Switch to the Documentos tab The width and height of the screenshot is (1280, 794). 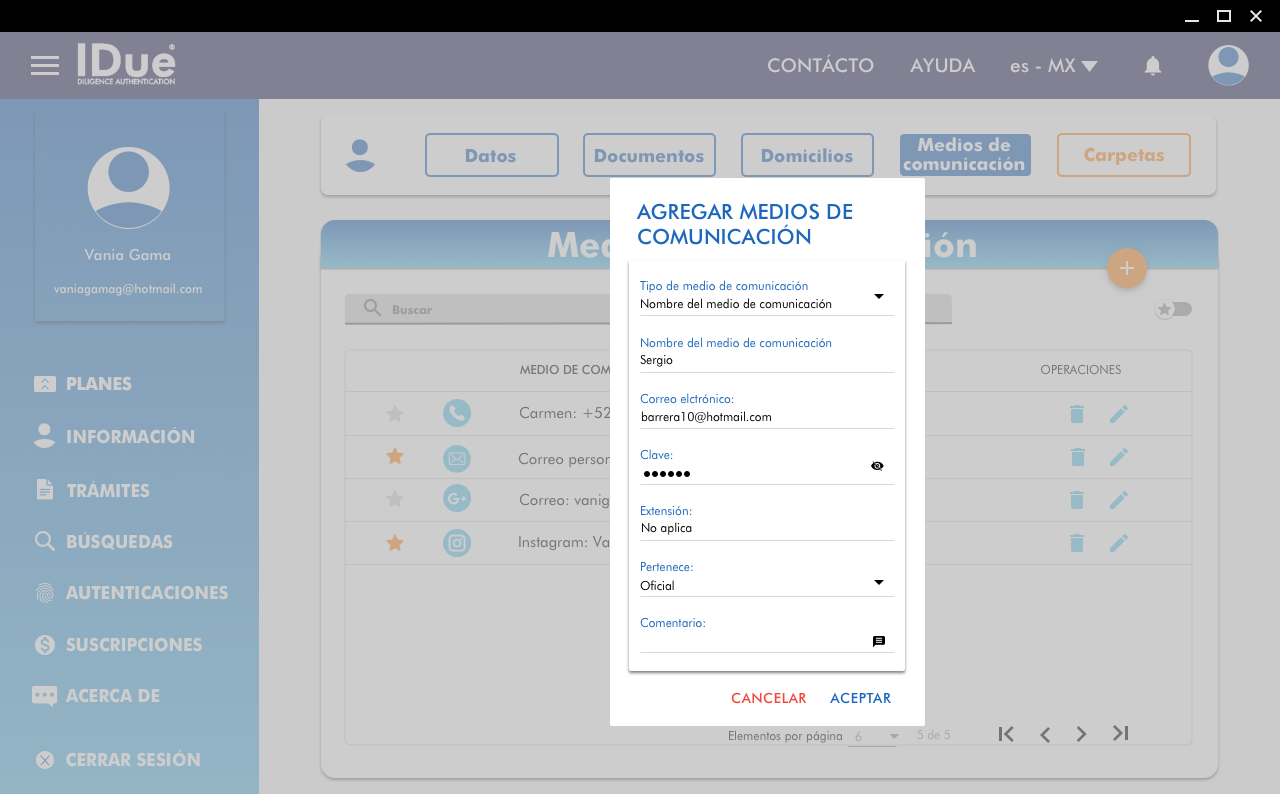click(649, 156)
